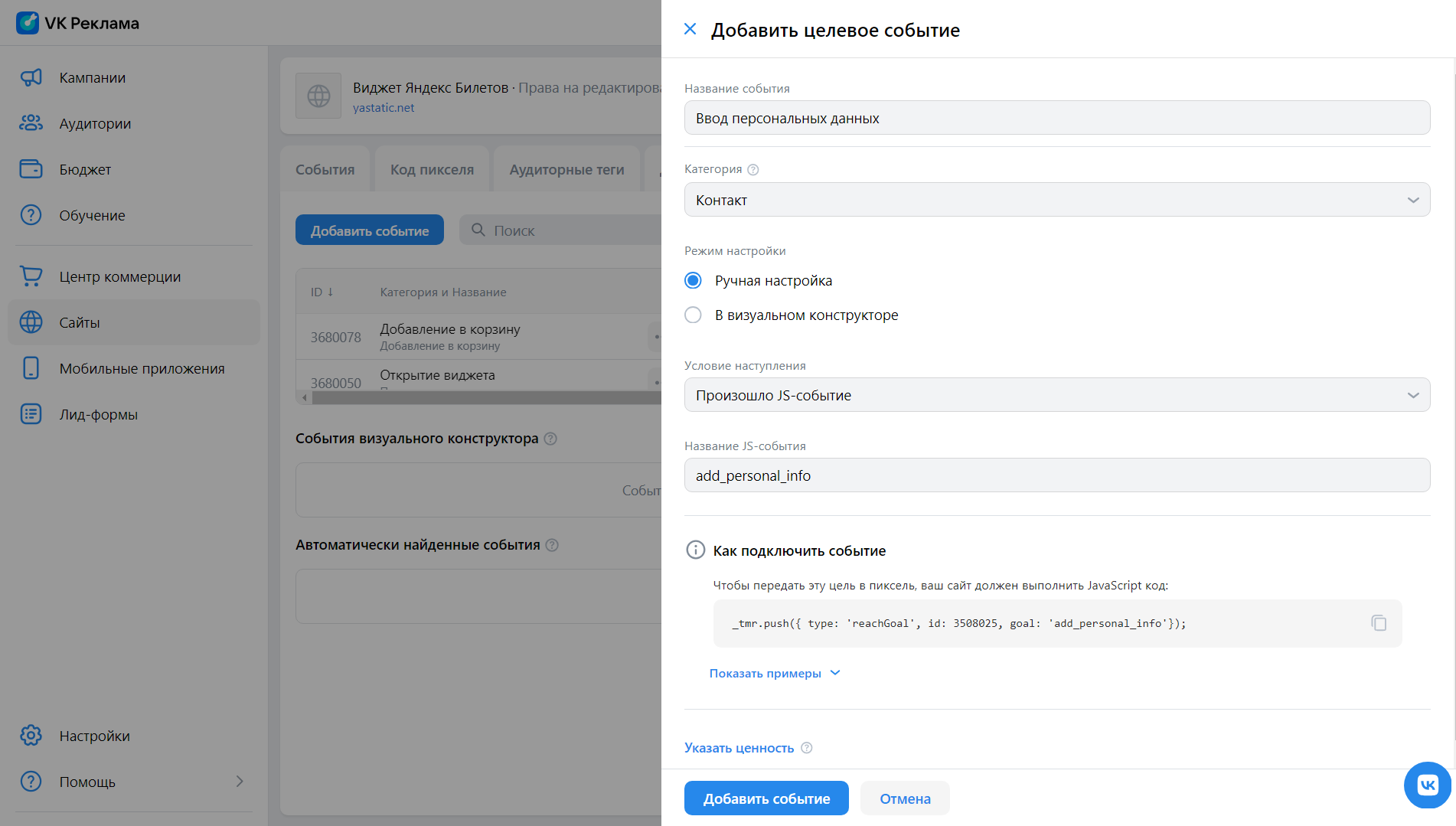This screenshot has height=826, width=1456.
Task: Click the Бюджет wallet icon
Action: pyautogui.click(x=31, y=169)
